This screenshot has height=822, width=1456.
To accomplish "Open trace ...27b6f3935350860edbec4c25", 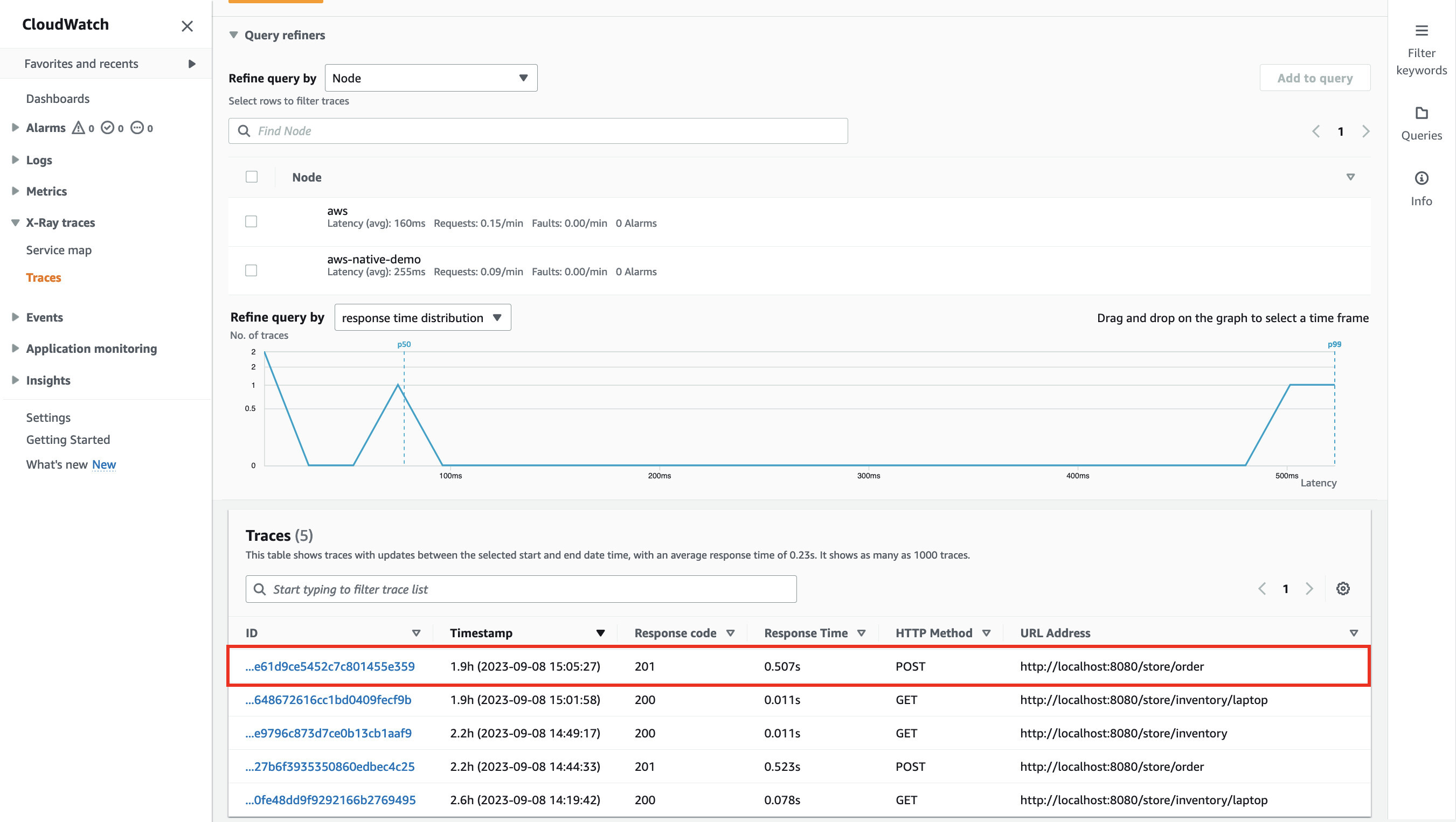I will 330,766.
